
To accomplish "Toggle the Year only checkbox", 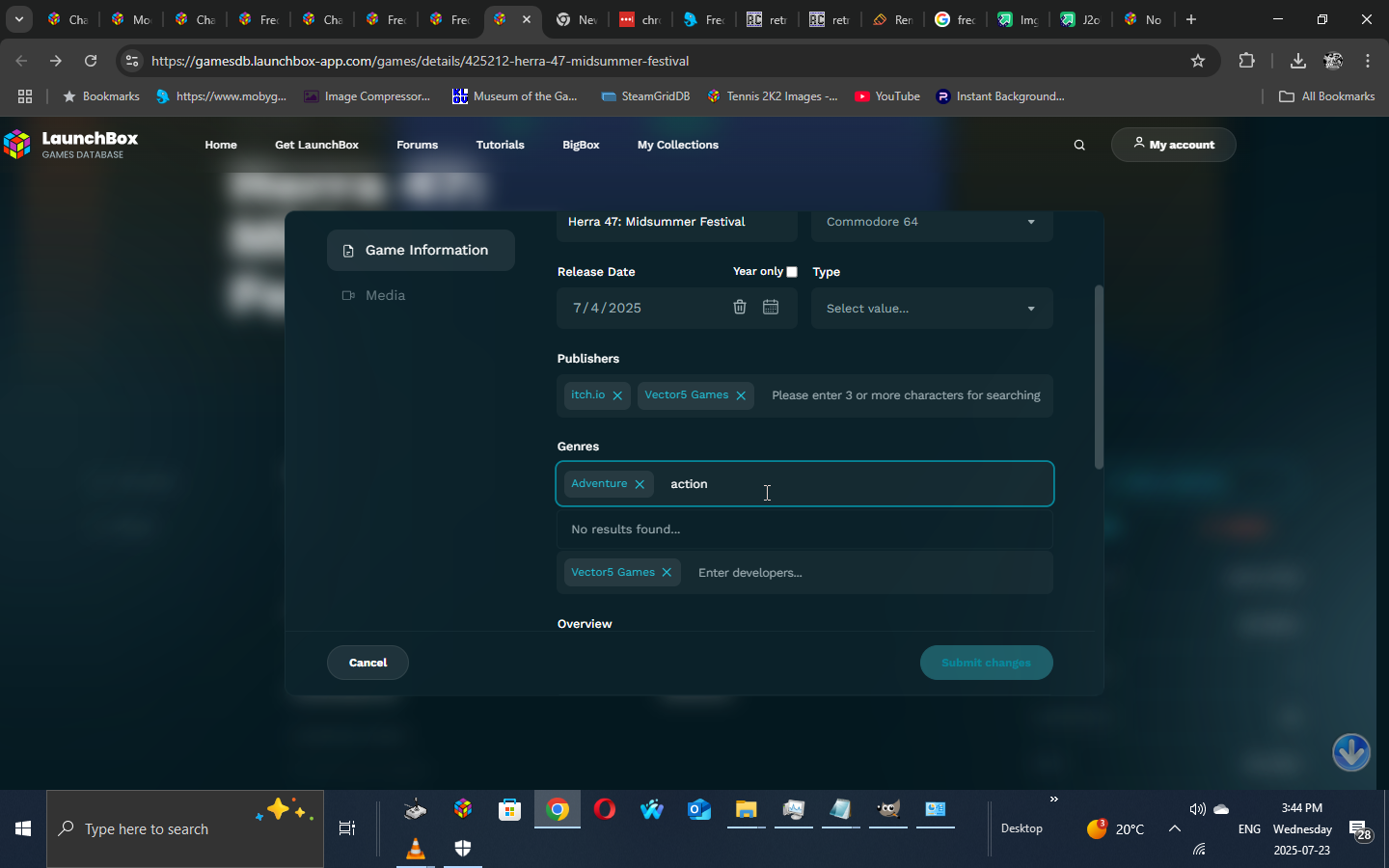I will click(792, 272).
